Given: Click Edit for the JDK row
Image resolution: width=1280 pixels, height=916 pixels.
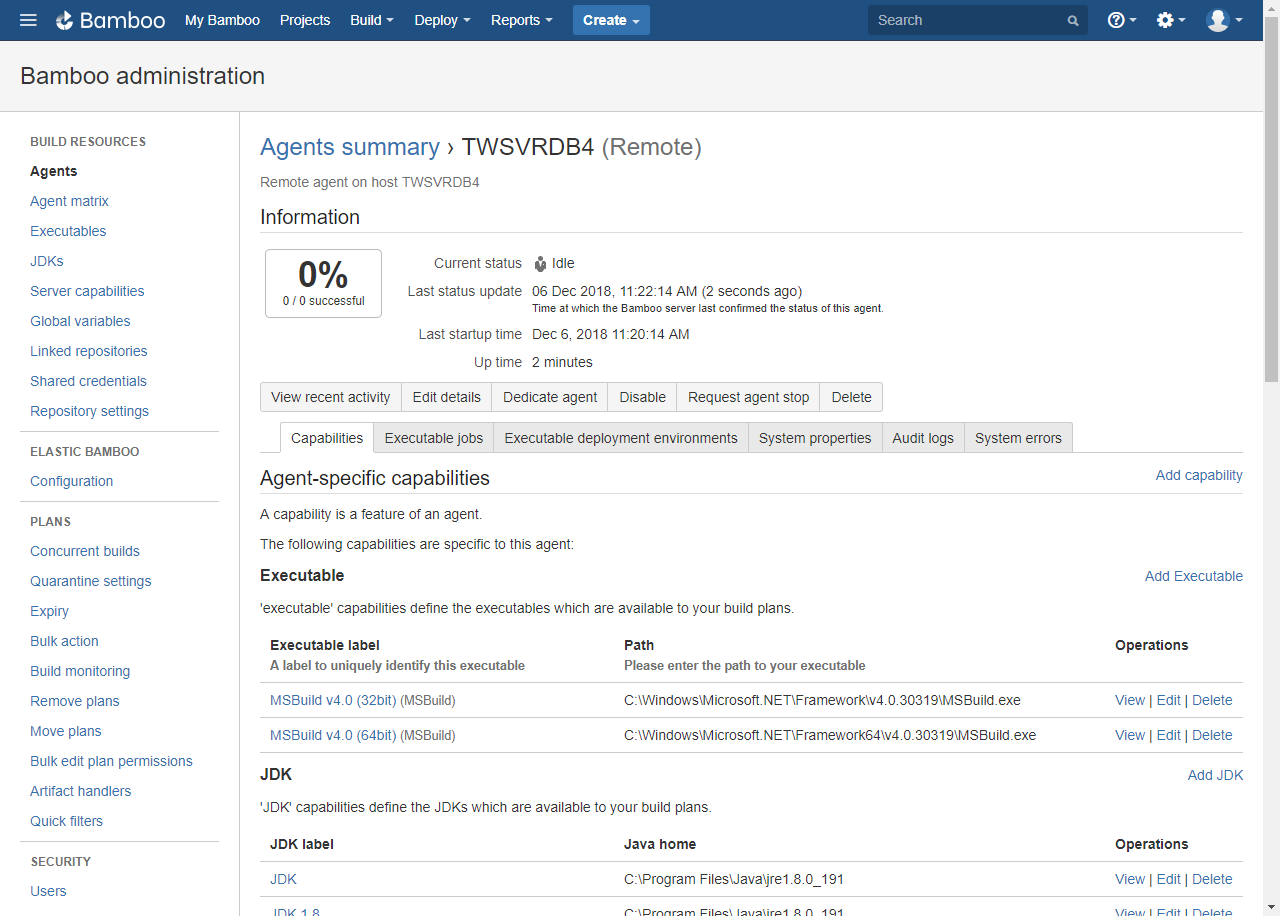Looking at the screenshot, I should coord(1169,879).
